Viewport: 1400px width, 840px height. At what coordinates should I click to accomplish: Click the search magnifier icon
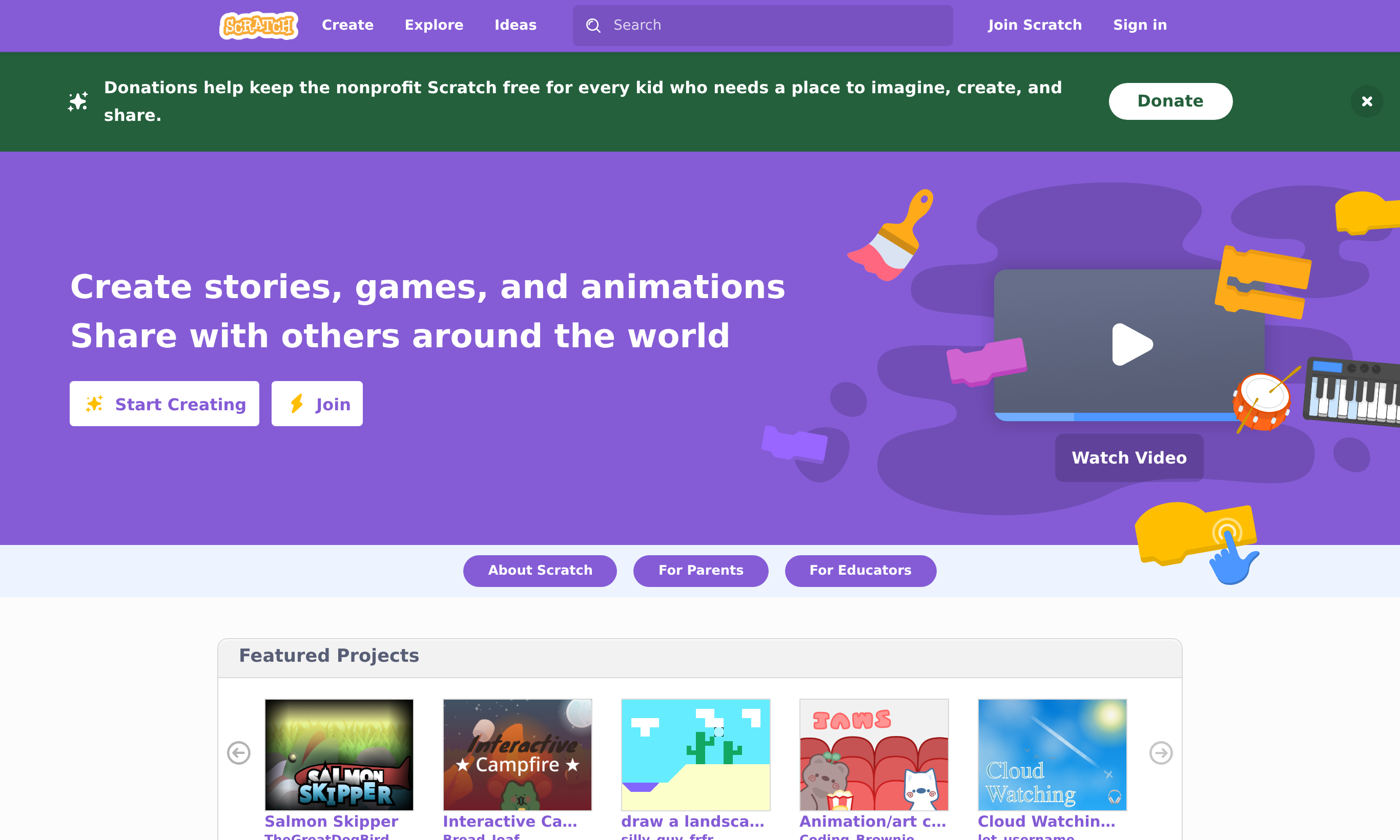click(593, 26)
